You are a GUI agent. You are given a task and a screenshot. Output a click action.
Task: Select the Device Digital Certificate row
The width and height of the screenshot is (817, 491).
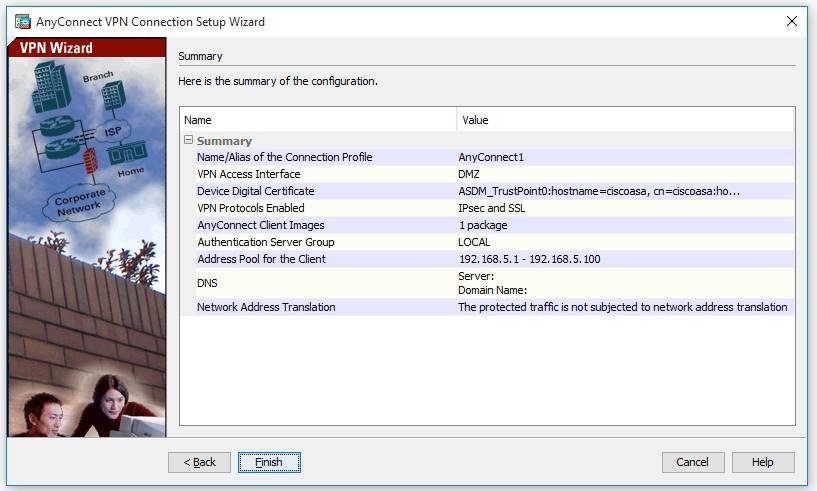tap(256, 191)
